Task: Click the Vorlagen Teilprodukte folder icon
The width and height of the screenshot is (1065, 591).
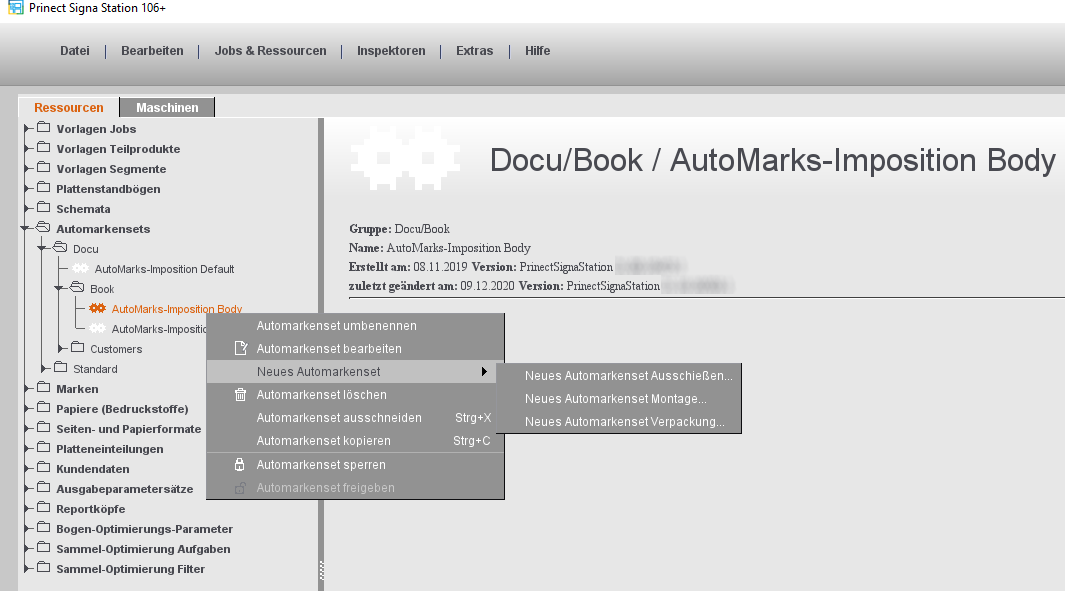Action: tap(44, 147)
